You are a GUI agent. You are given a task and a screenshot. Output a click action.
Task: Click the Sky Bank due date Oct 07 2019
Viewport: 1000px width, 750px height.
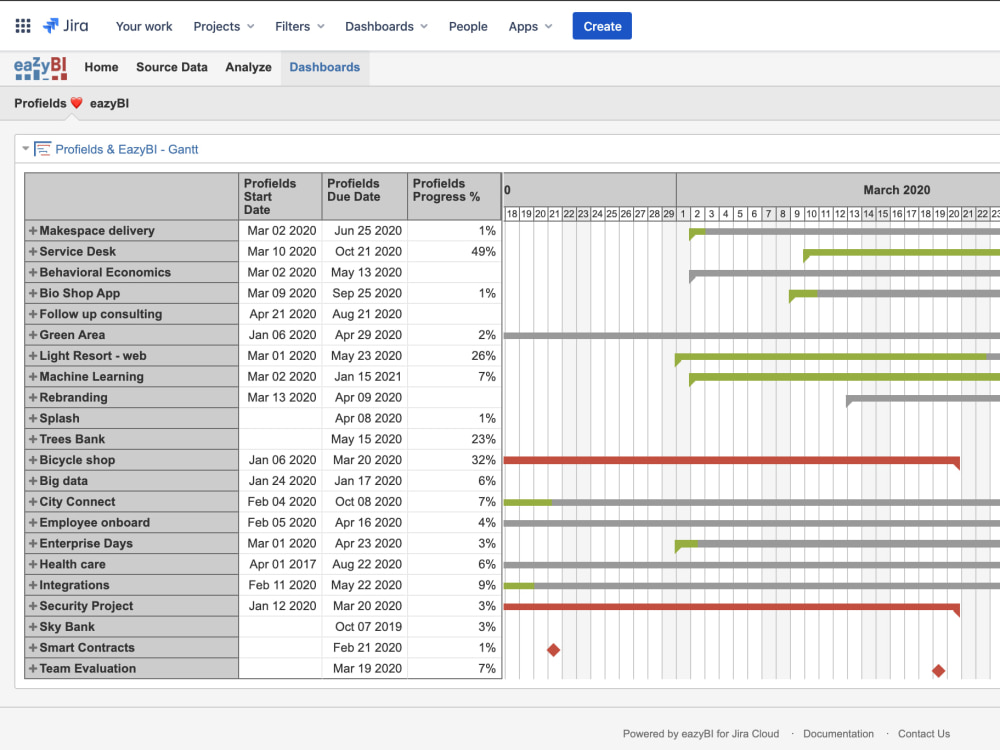click(x=365, y=626)
